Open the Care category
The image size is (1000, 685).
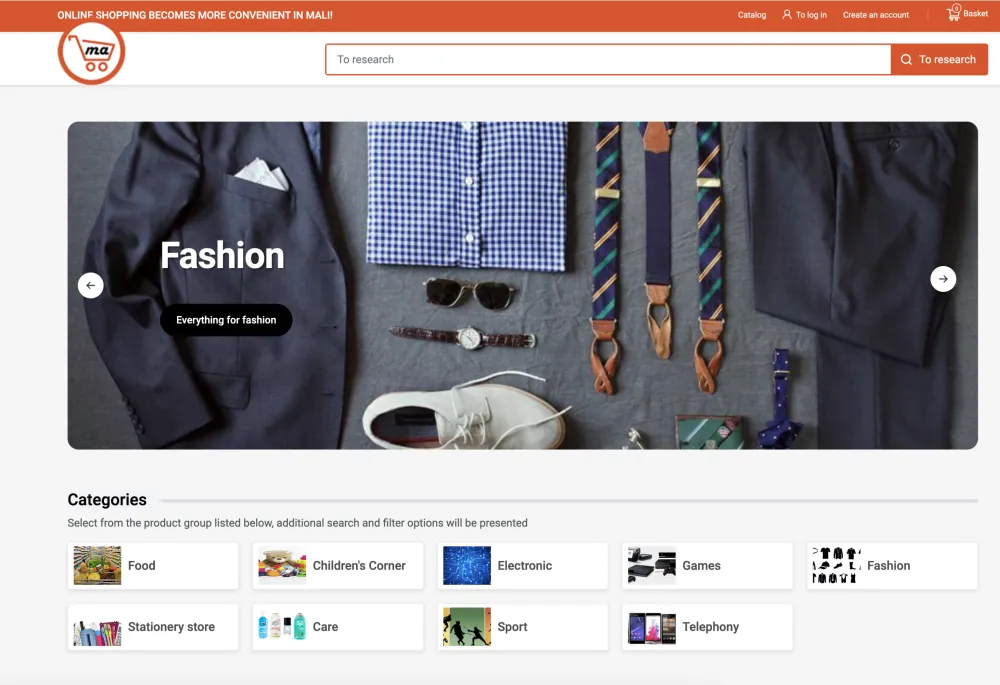(x=325, y=627)
